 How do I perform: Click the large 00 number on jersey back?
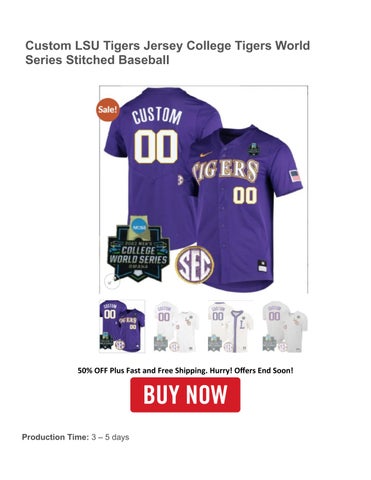coord(156,146)
